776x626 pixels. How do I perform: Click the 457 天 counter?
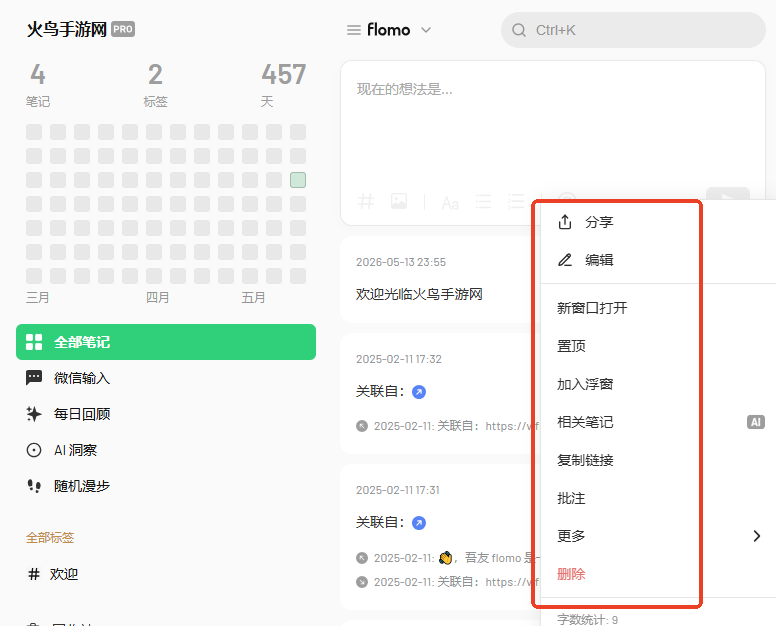point(284,85)
